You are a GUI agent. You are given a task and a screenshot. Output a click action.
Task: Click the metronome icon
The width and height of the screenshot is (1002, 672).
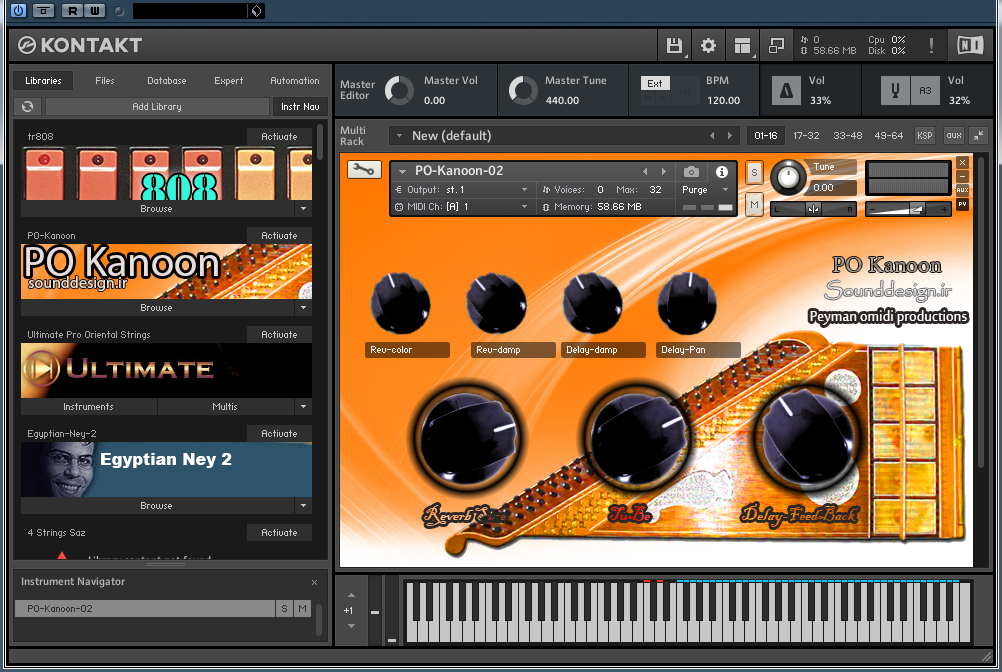click(x=786, y=91)
